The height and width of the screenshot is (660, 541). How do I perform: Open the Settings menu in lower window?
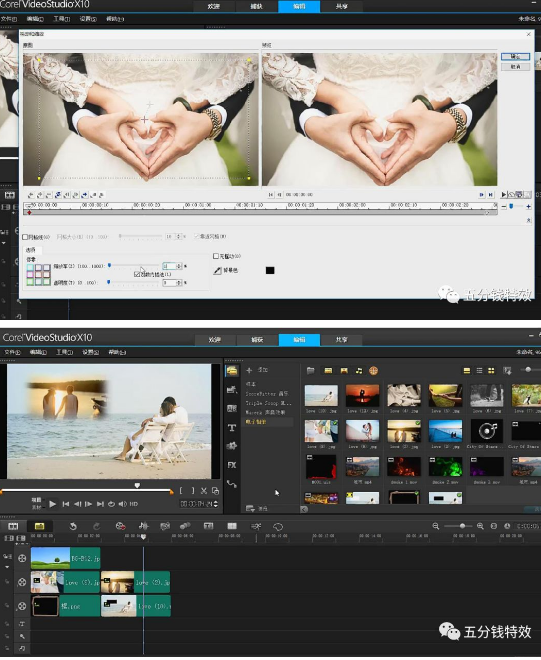click(91, 352)
